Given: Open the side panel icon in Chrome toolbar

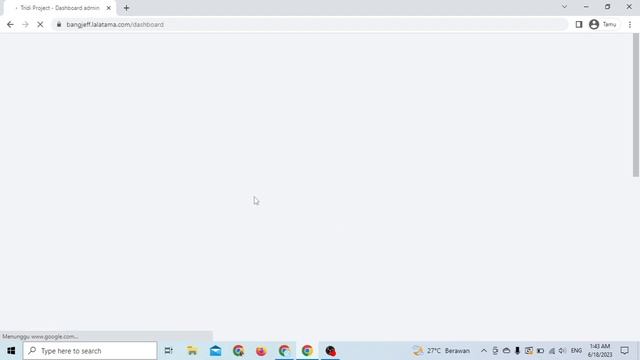Looking at the screenshot, I should click(579, 24).
